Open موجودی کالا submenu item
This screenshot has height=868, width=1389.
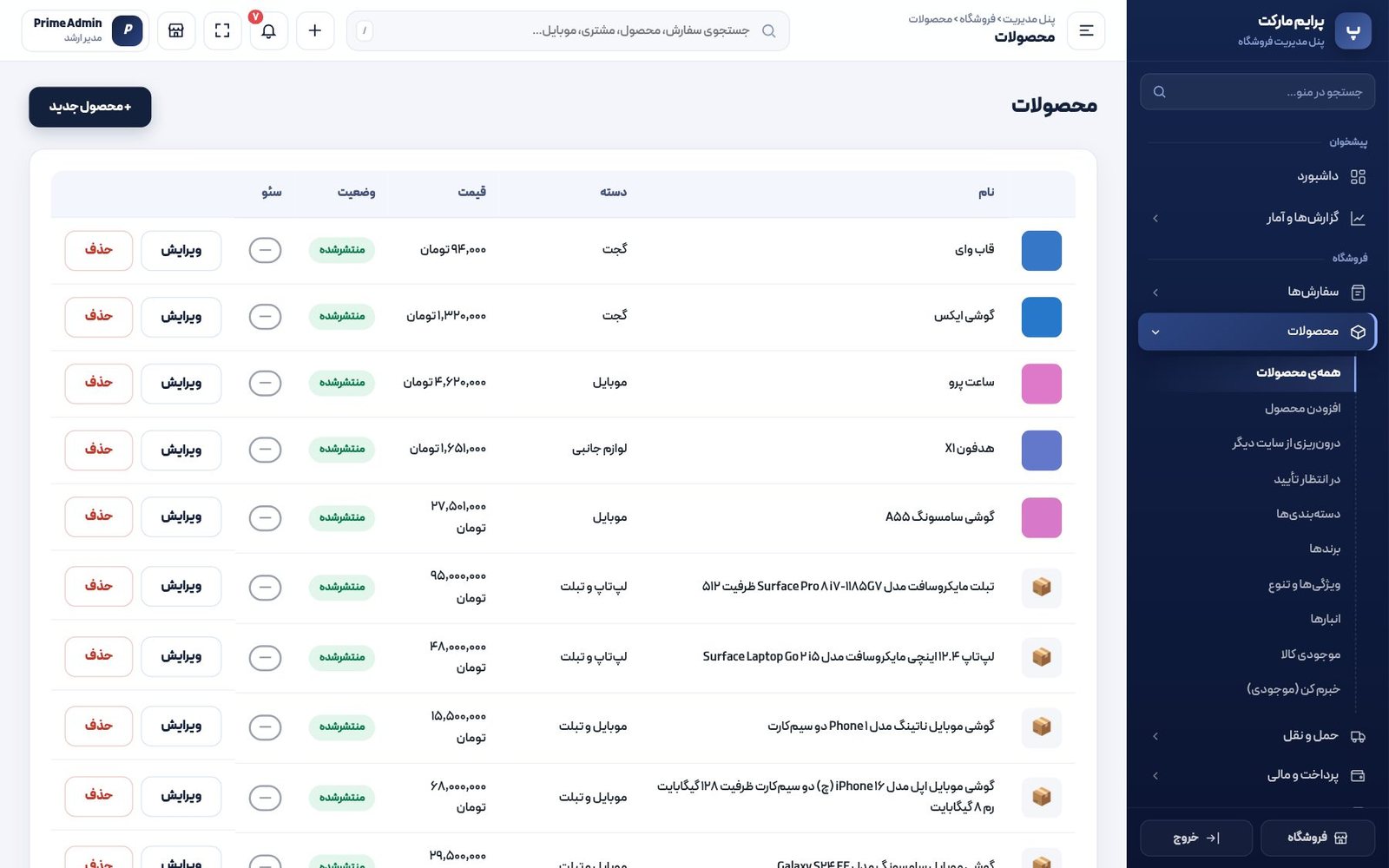(x=1311, y=654)
